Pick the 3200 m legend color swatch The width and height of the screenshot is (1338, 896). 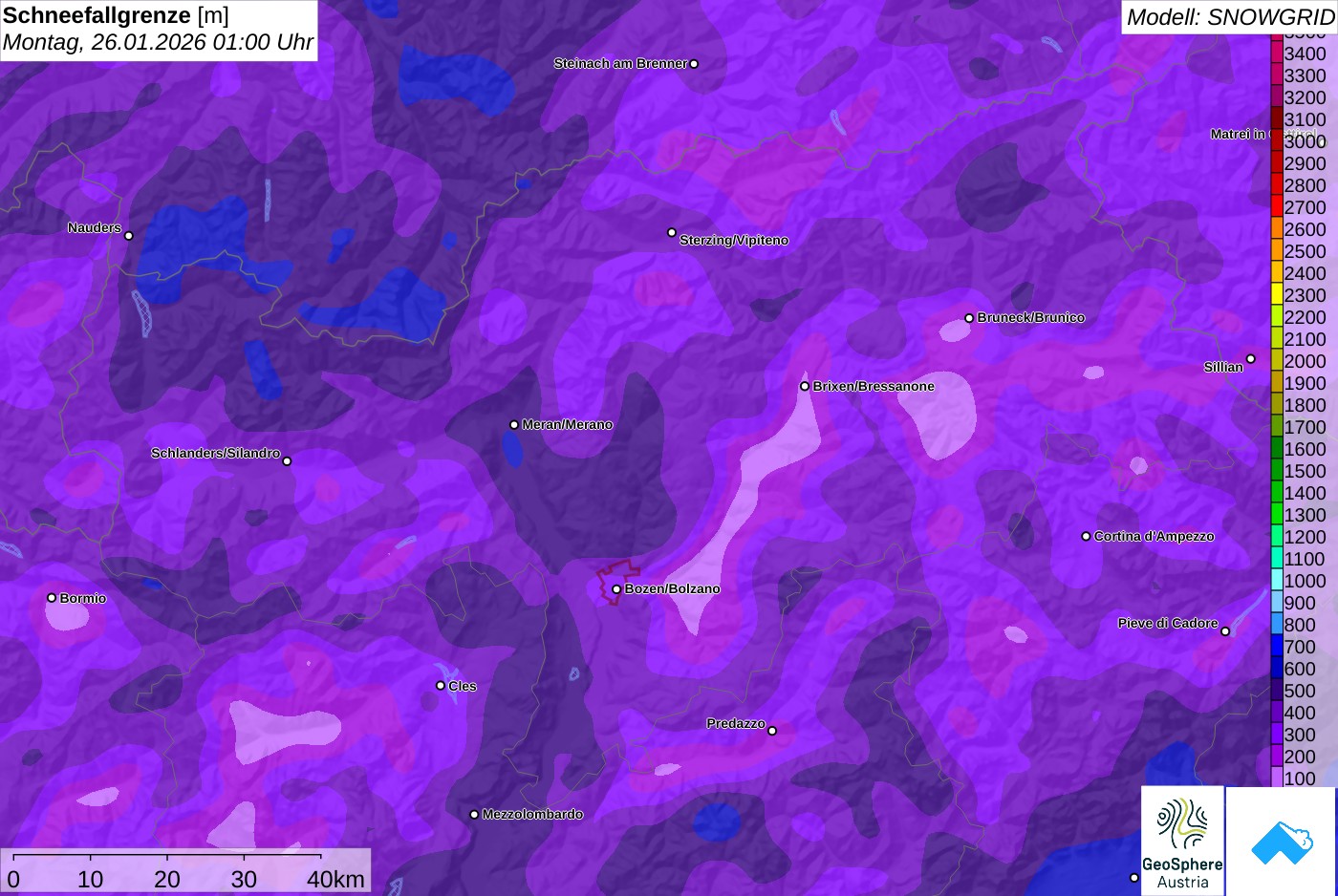1276,96
